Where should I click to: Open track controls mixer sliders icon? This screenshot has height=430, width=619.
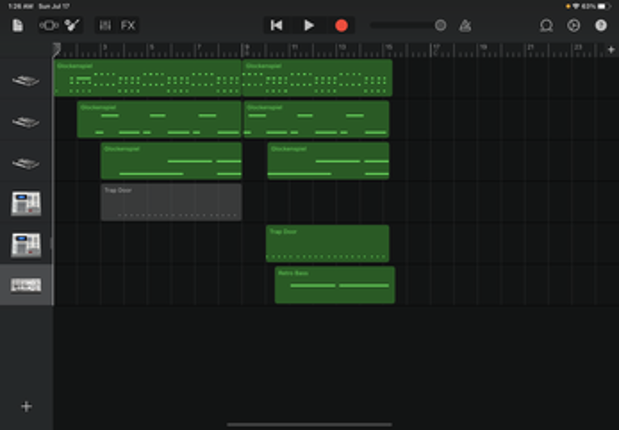click(x=105, y=26)
